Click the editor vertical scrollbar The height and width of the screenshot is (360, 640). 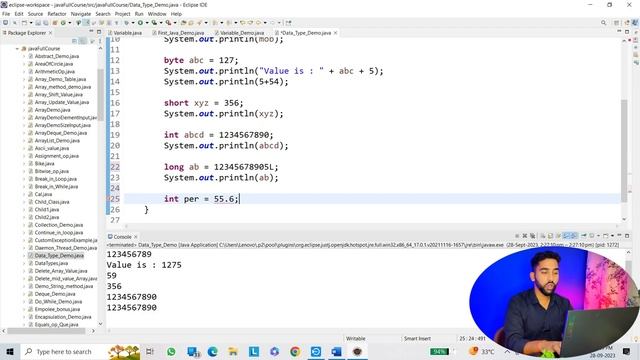pos(624,151)
